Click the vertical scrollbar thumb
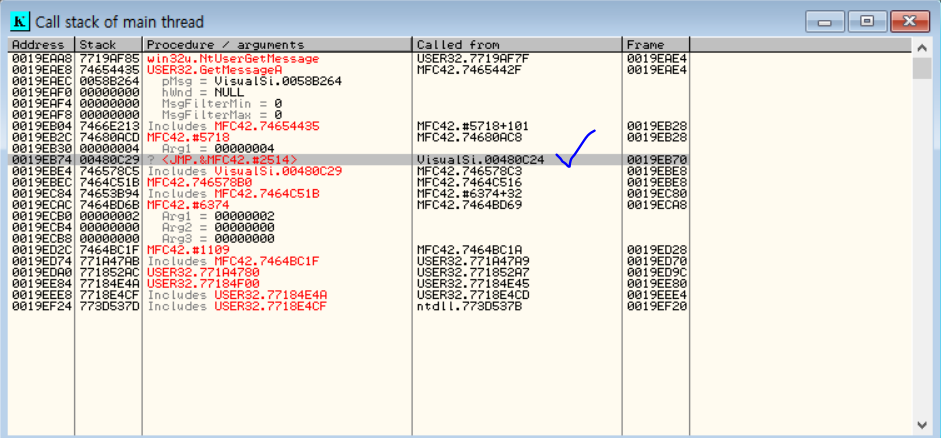The image size is (941, 438). tap(922, 68)
